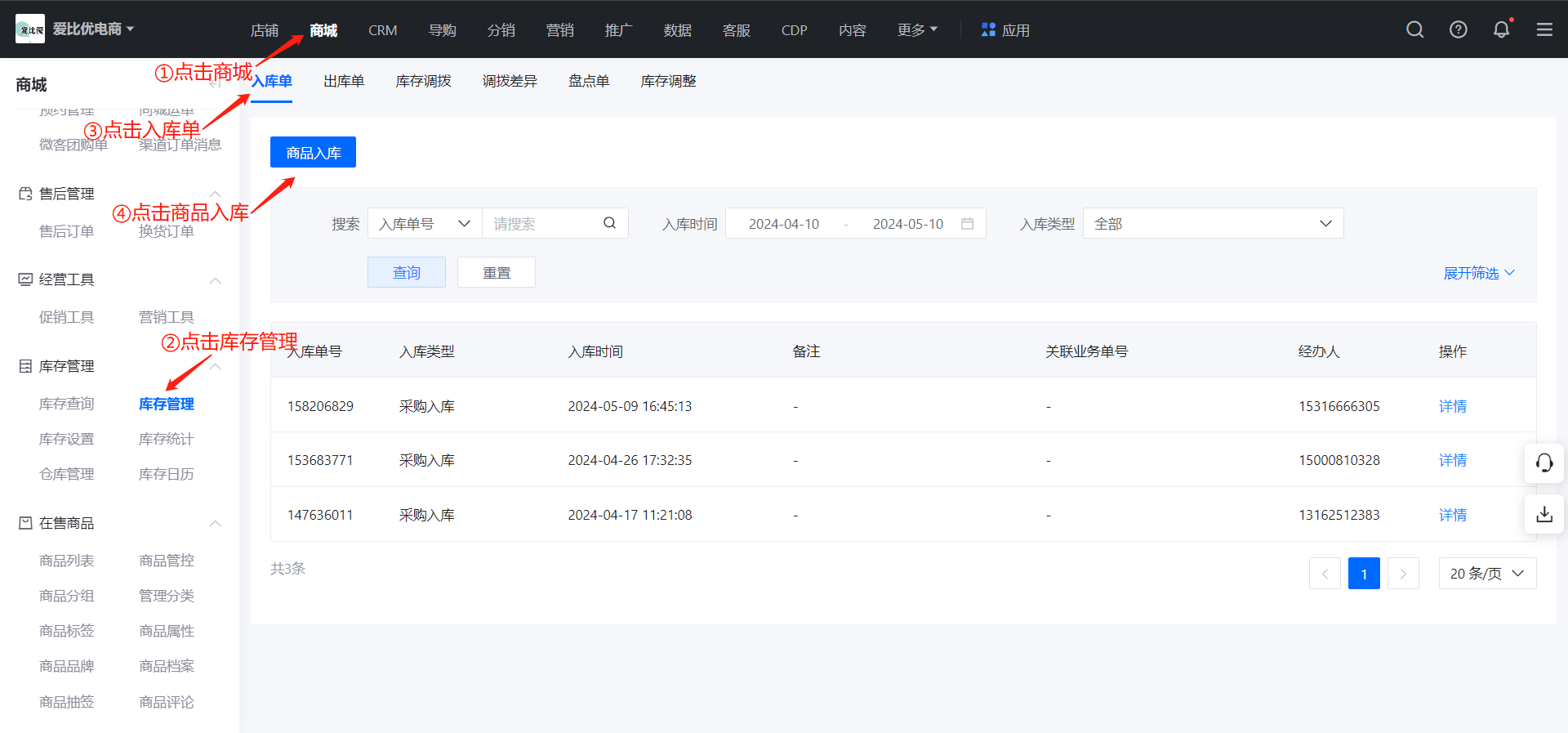
Task: Open the CRM top menu
Action: coord(383,30)
